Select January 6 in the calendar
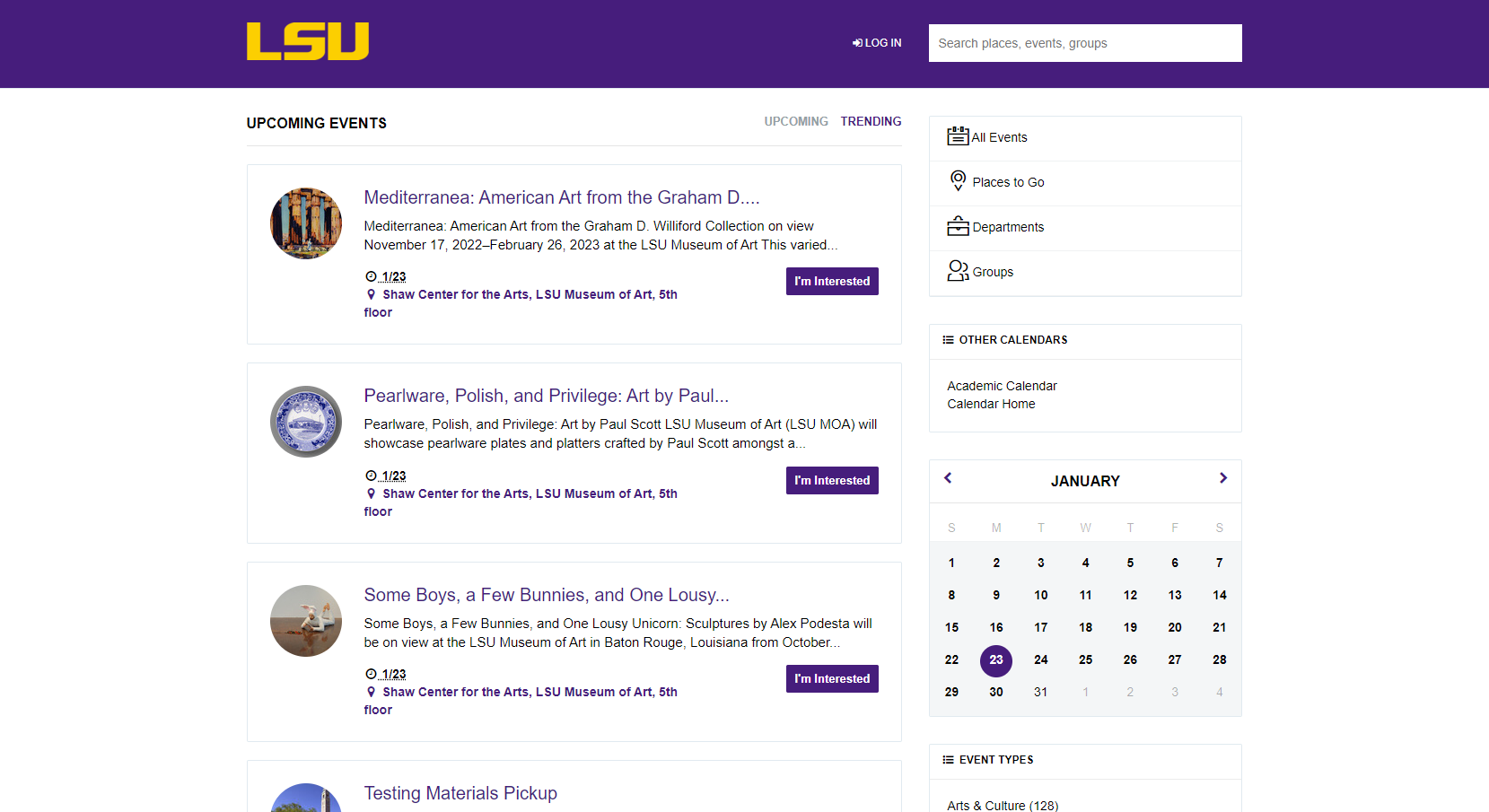Viewport: 1489px width, 812px height. [1175, 563]
